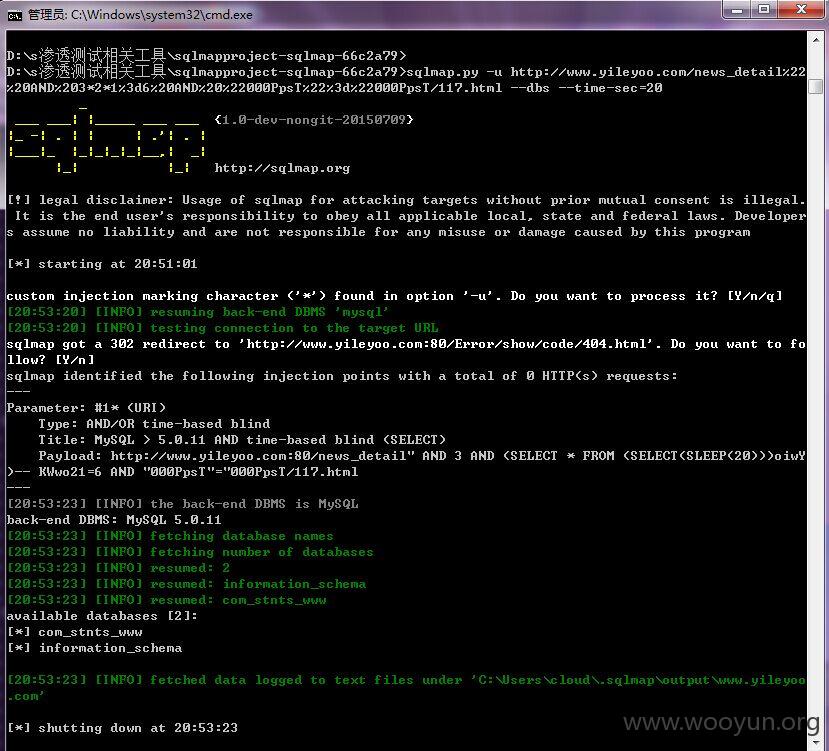Image resolution: width=829 pixels, height=751 pixels.
Task: Click the first 'sqlmapproject-sqlmap-66c2a79>' prompt line
Action: pos(206,56)
